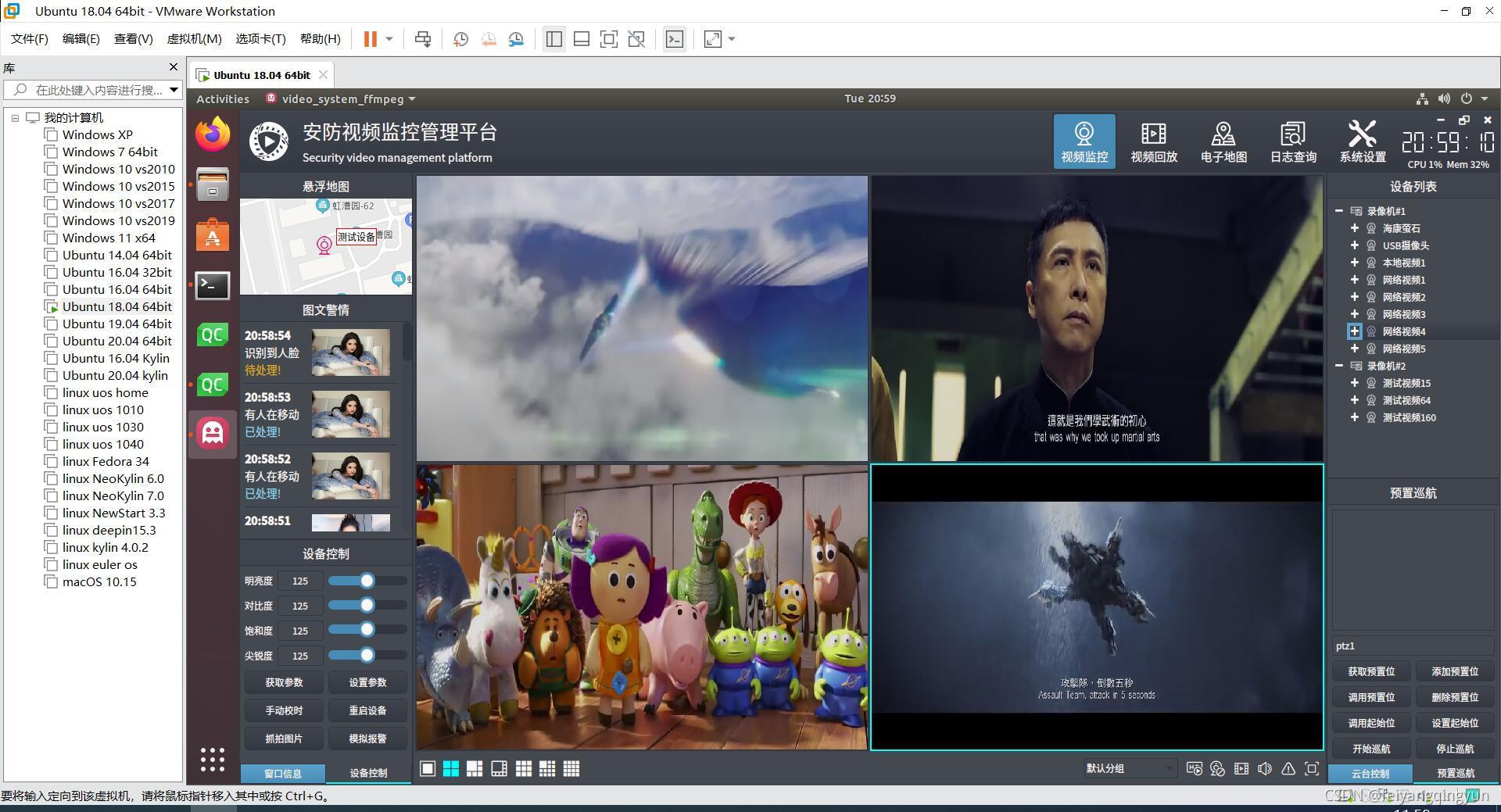Click the 模拟报警 button

point(367,739)
